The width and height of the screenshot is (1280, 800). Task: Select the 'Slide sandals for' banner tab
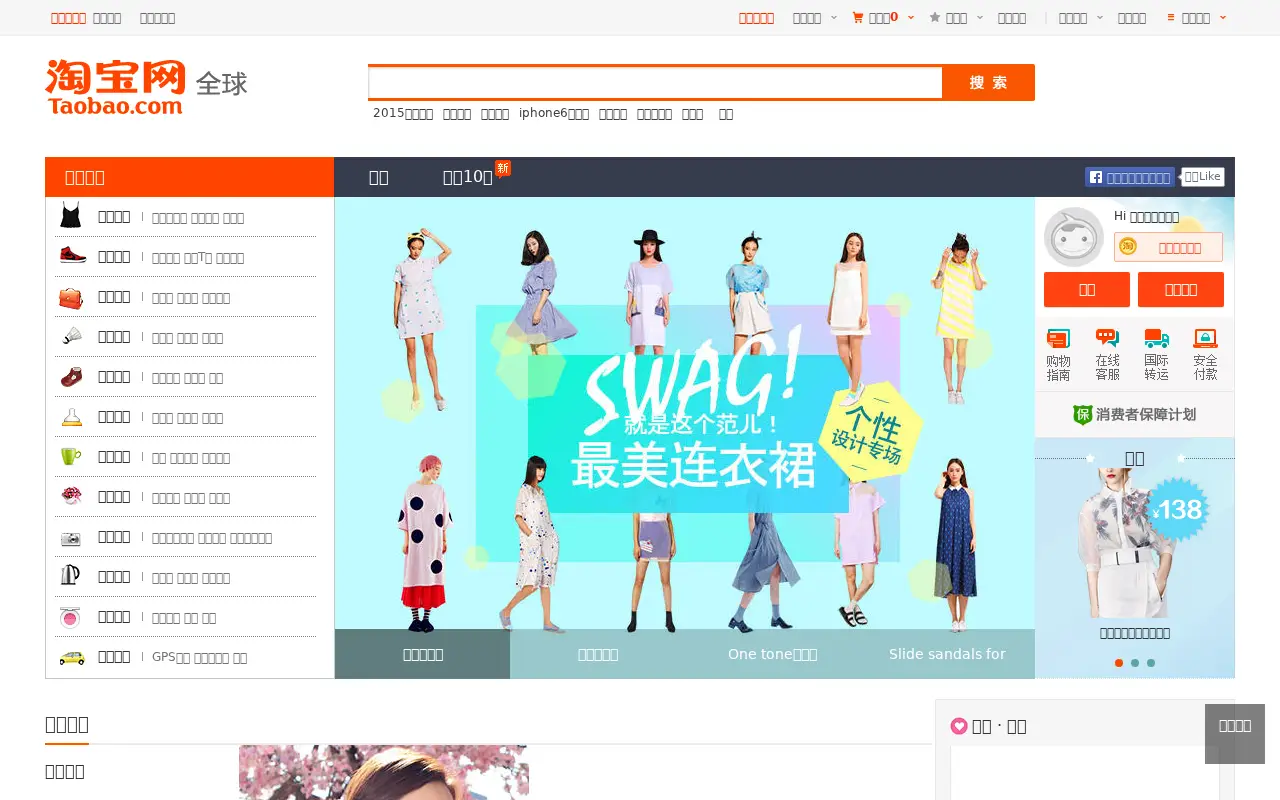click(x=947, y=654)
